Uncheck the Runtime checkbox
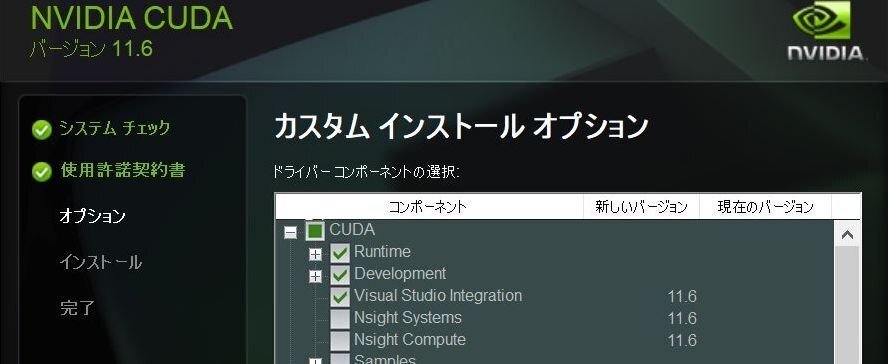This screenshot has height=364, width=888. 340,253
